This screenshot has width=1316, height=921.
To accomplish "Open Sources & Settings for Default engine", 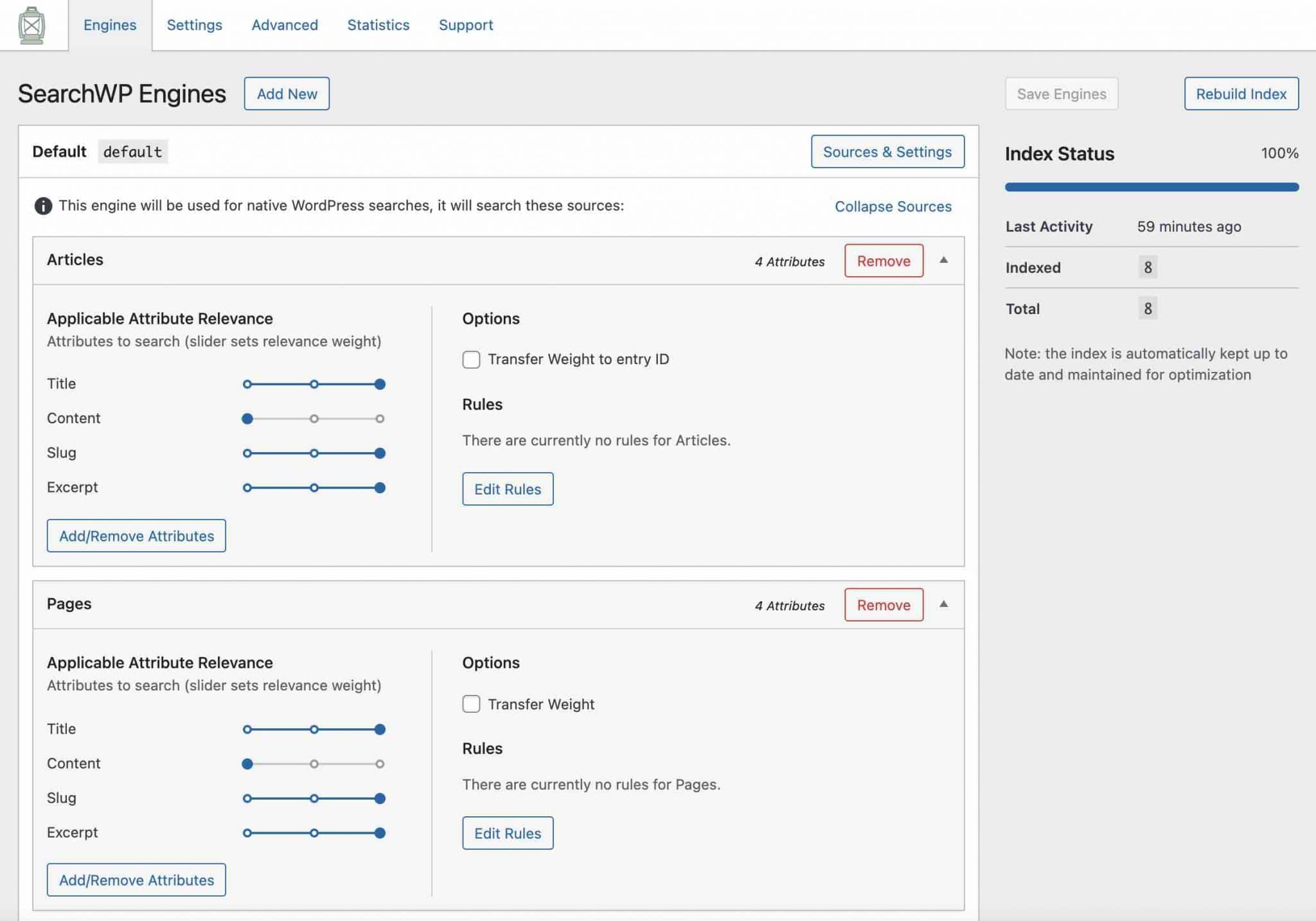I will click(887, 152).
